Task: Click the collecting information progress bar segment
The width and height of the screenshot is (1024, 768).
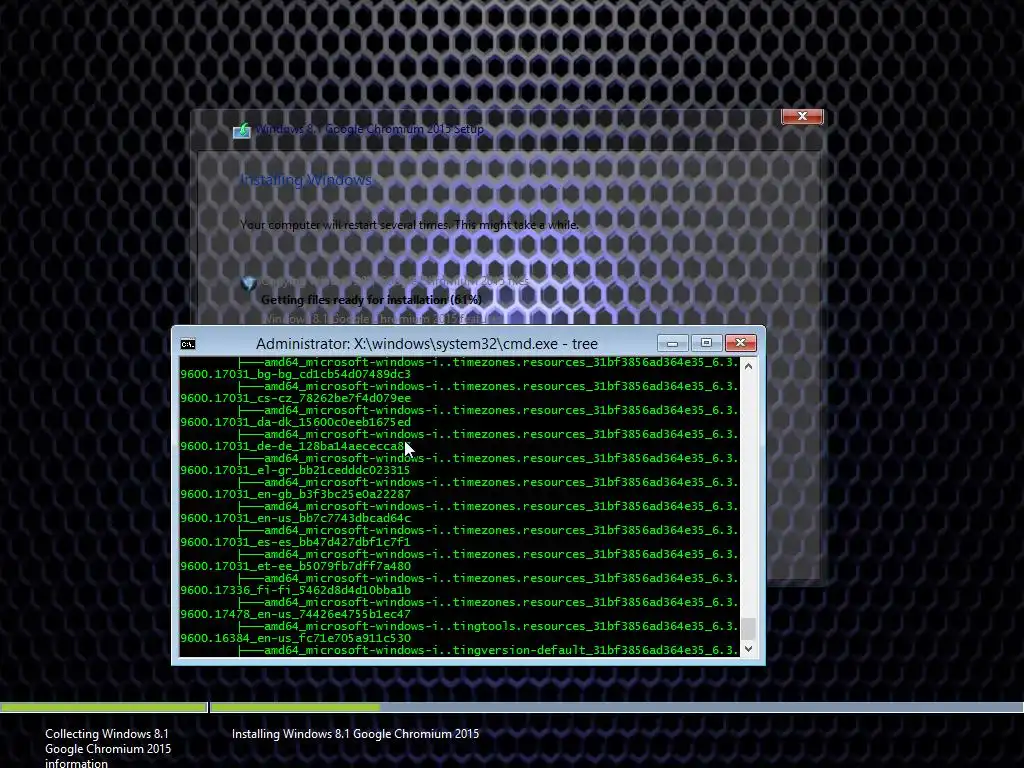Action: [103, 707]
